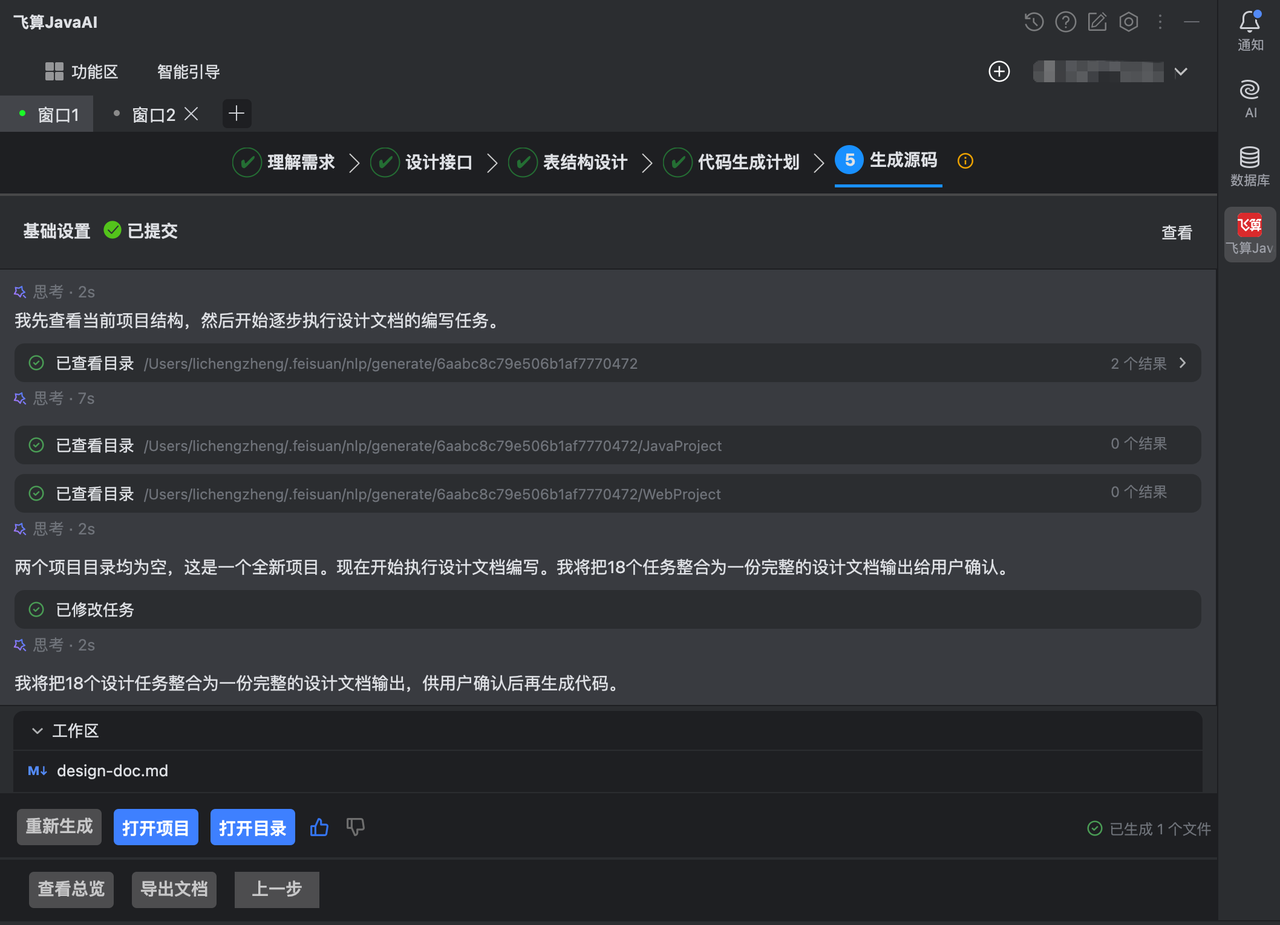Screen dimensions: 1280x925
Task: Go to the 理解需求 step
Action: 284,162
